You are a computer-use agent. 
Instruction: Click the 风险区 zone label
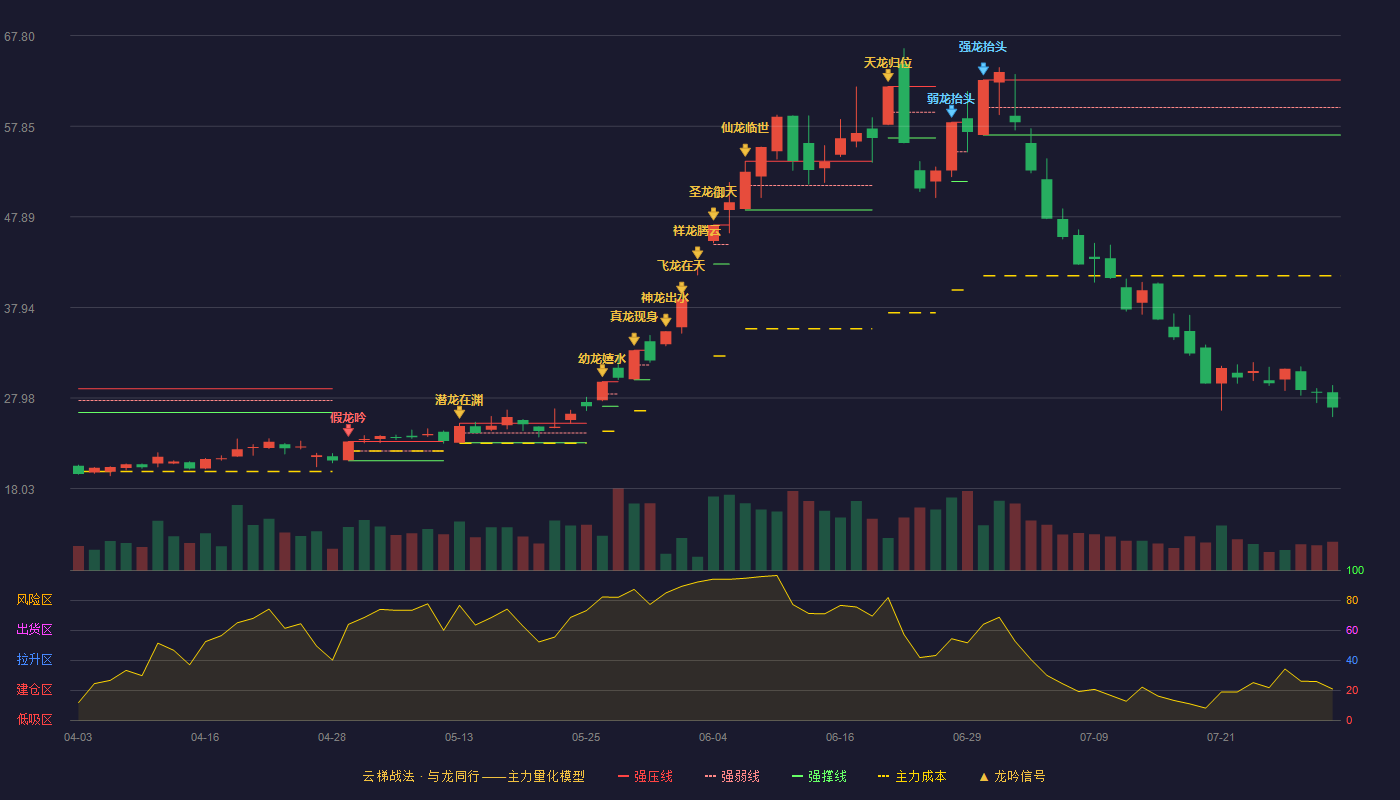(x=34, y=600)
